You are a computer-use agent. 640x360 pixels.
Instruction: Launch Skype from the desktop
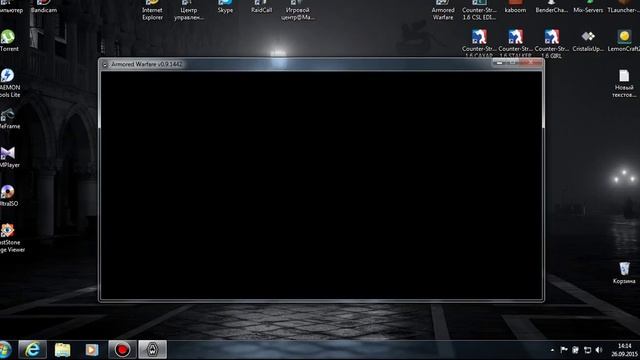coord(225,7)
